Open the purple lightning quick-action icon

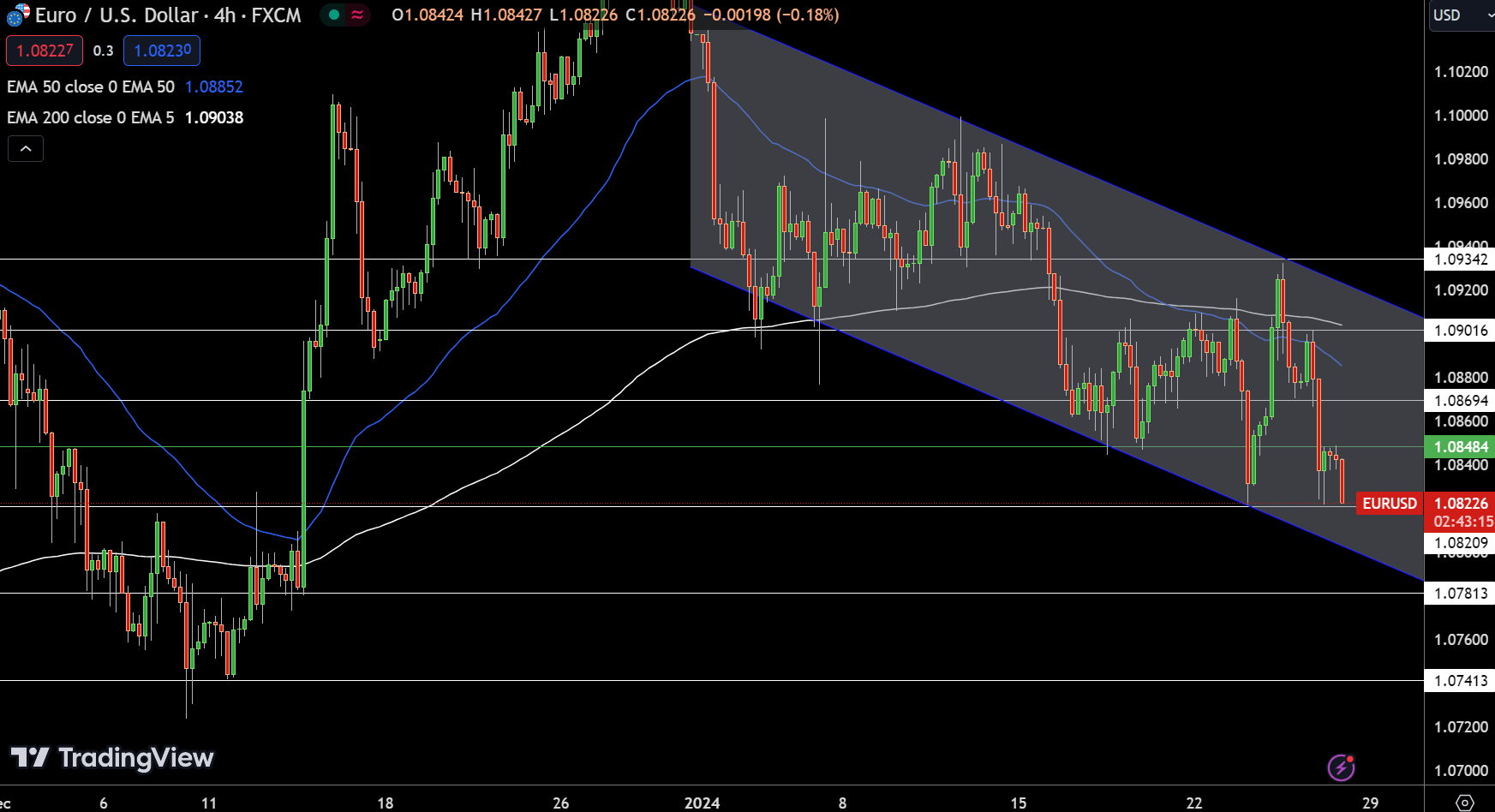(x=1341, y=767)
